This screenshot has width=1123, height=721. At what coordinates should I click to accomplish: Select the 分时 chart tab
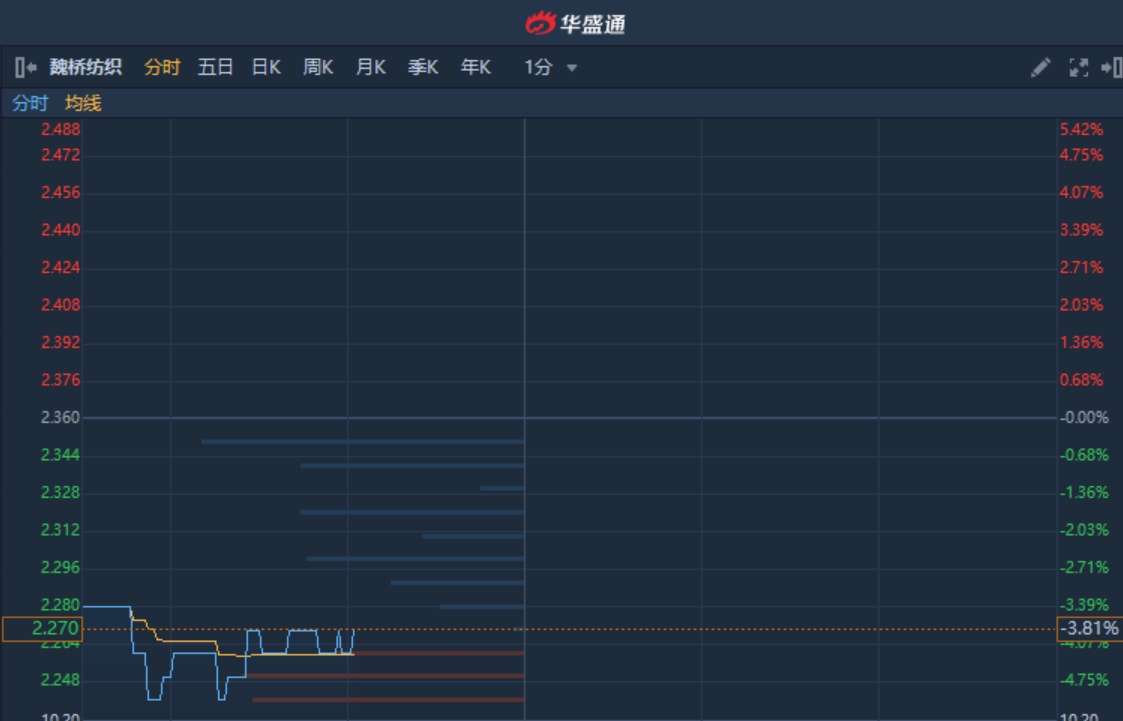pos(162,68)
